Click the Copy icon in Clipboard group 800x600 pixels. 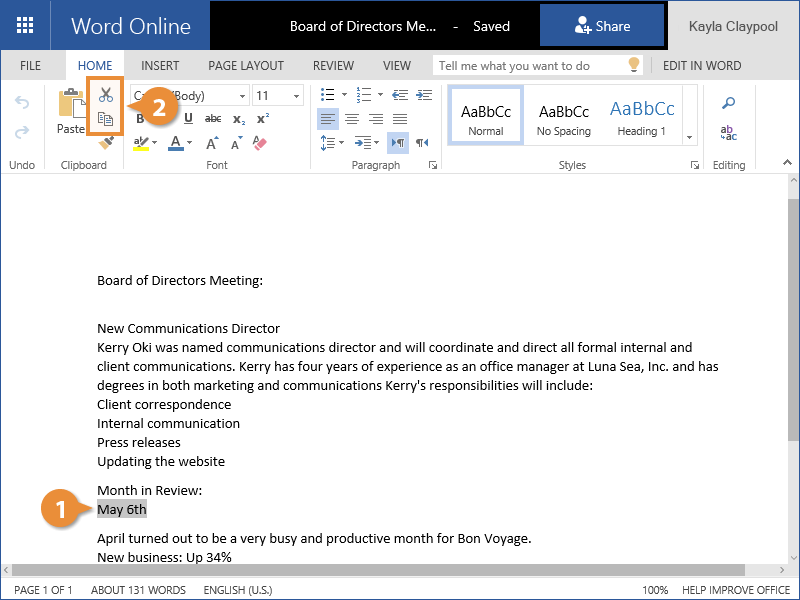tap(105, 120)
